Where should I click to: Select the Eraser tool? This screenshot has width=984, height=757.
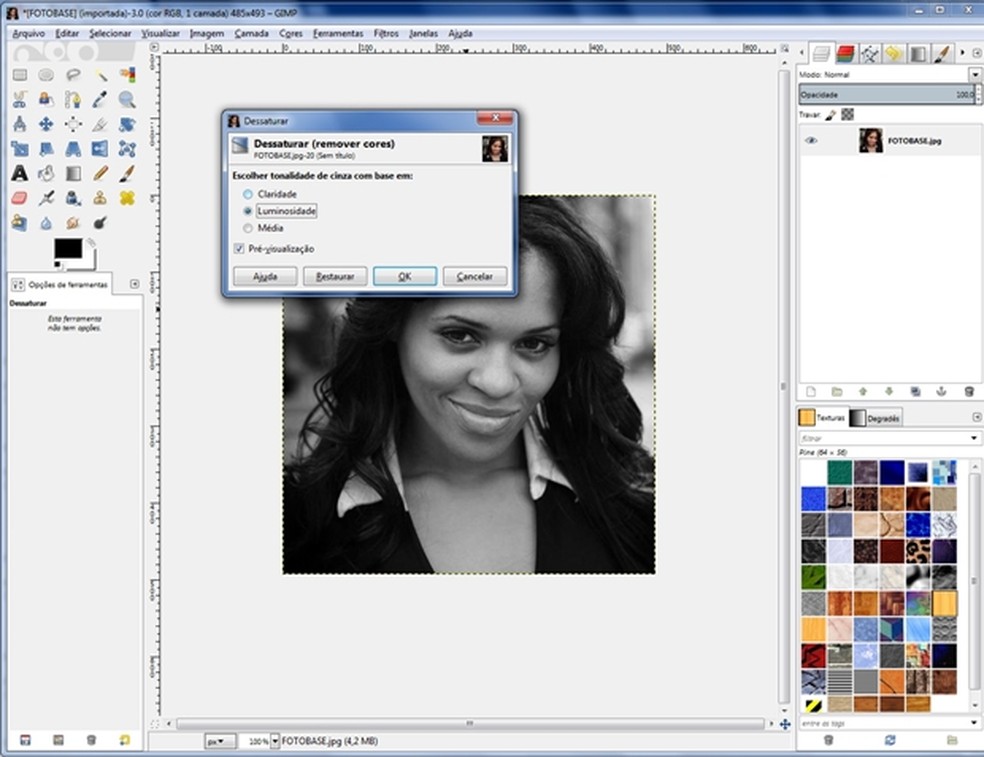(19, 198)
